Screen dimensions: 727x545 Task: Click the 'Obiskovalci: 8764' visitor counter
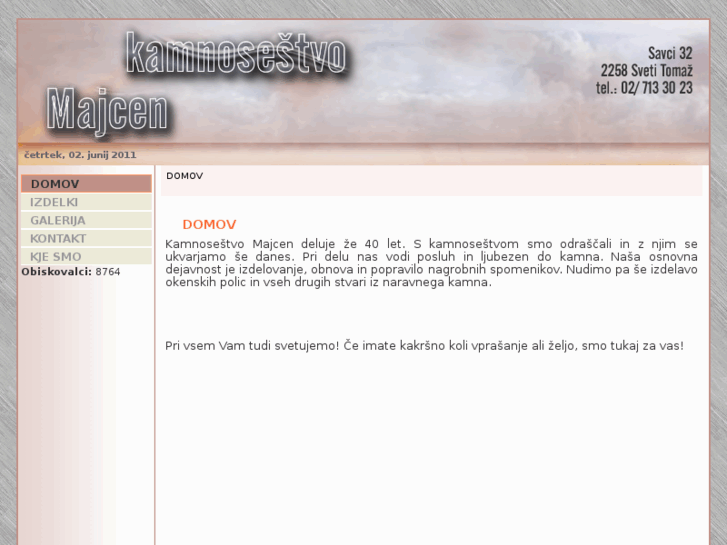pyautogui.click(x=71, y=272)
